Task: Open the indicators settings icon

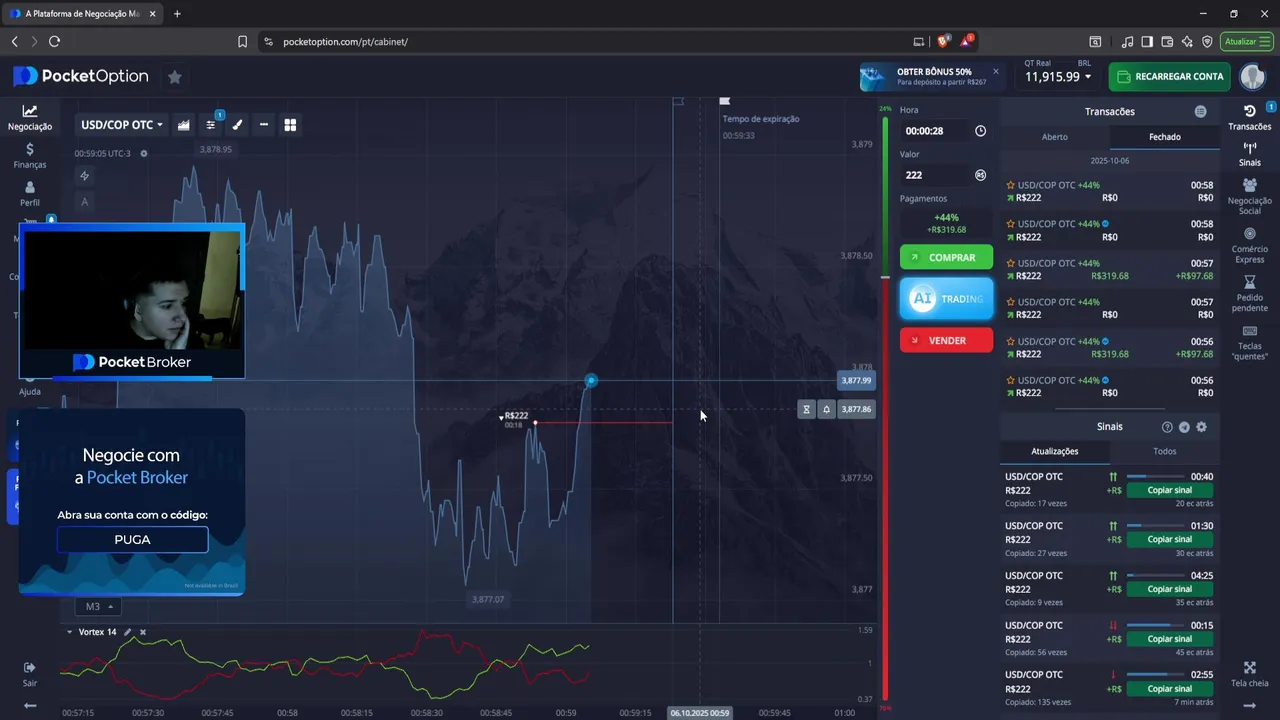Action: [211, 125]
